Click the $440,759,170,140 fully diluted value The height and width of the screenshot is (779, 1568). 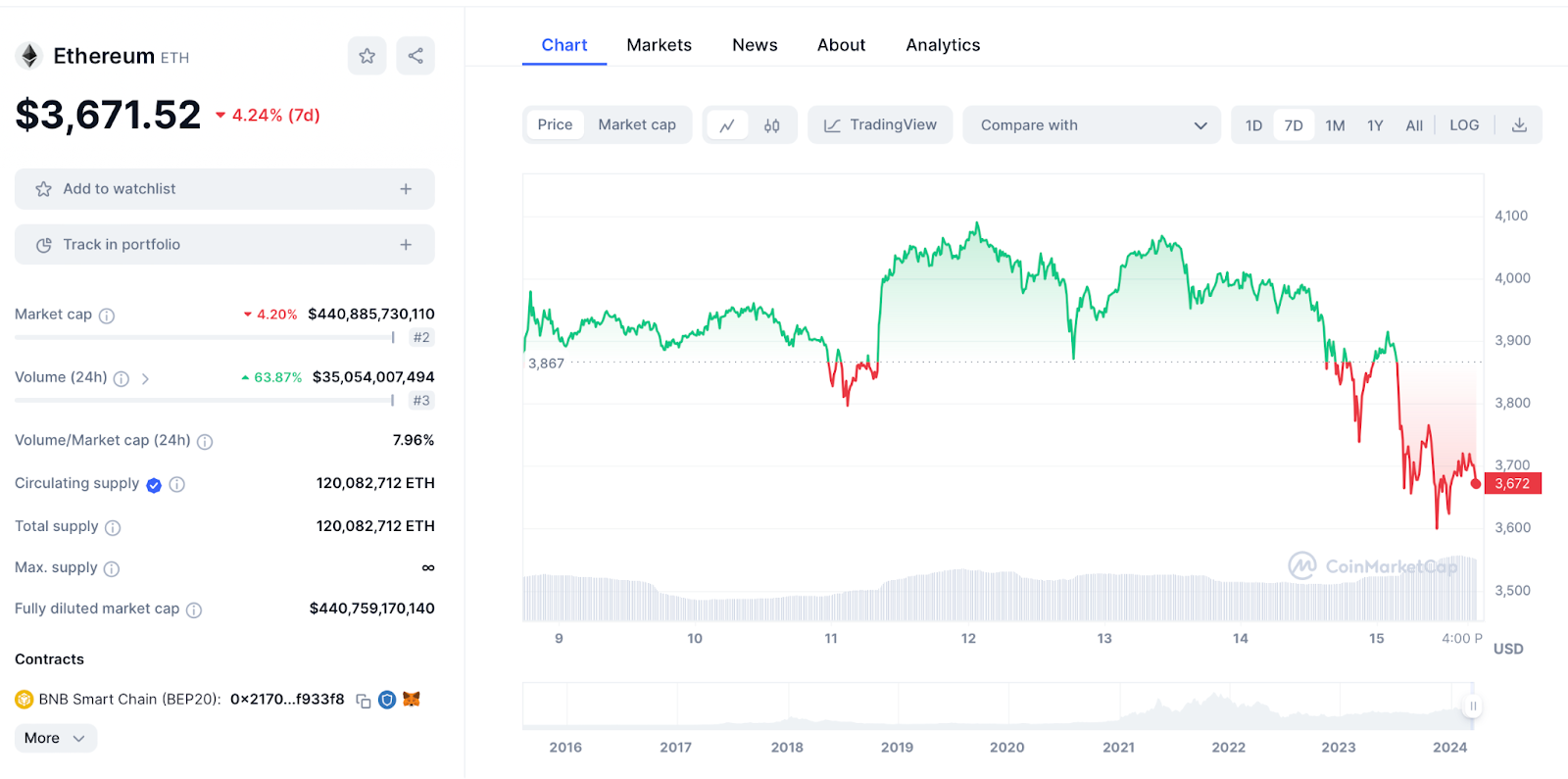point(372,609)
